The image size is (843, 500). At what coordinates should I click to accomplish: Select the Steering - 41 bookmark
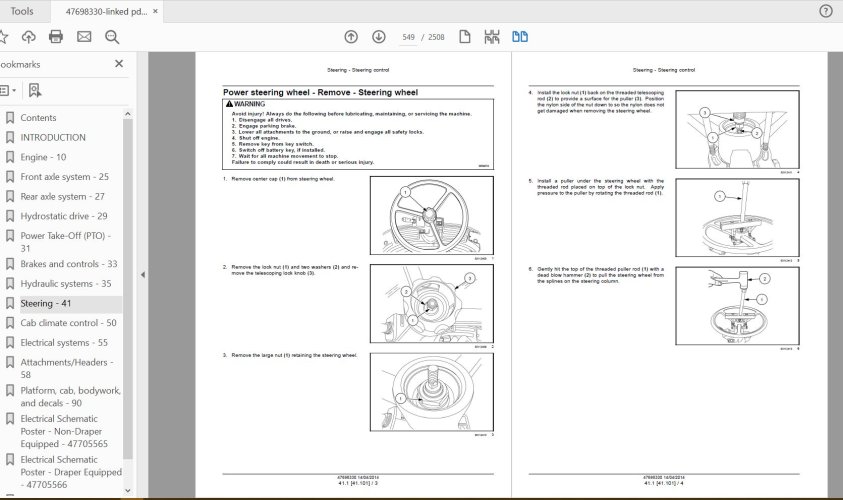[x=46, y=303]
